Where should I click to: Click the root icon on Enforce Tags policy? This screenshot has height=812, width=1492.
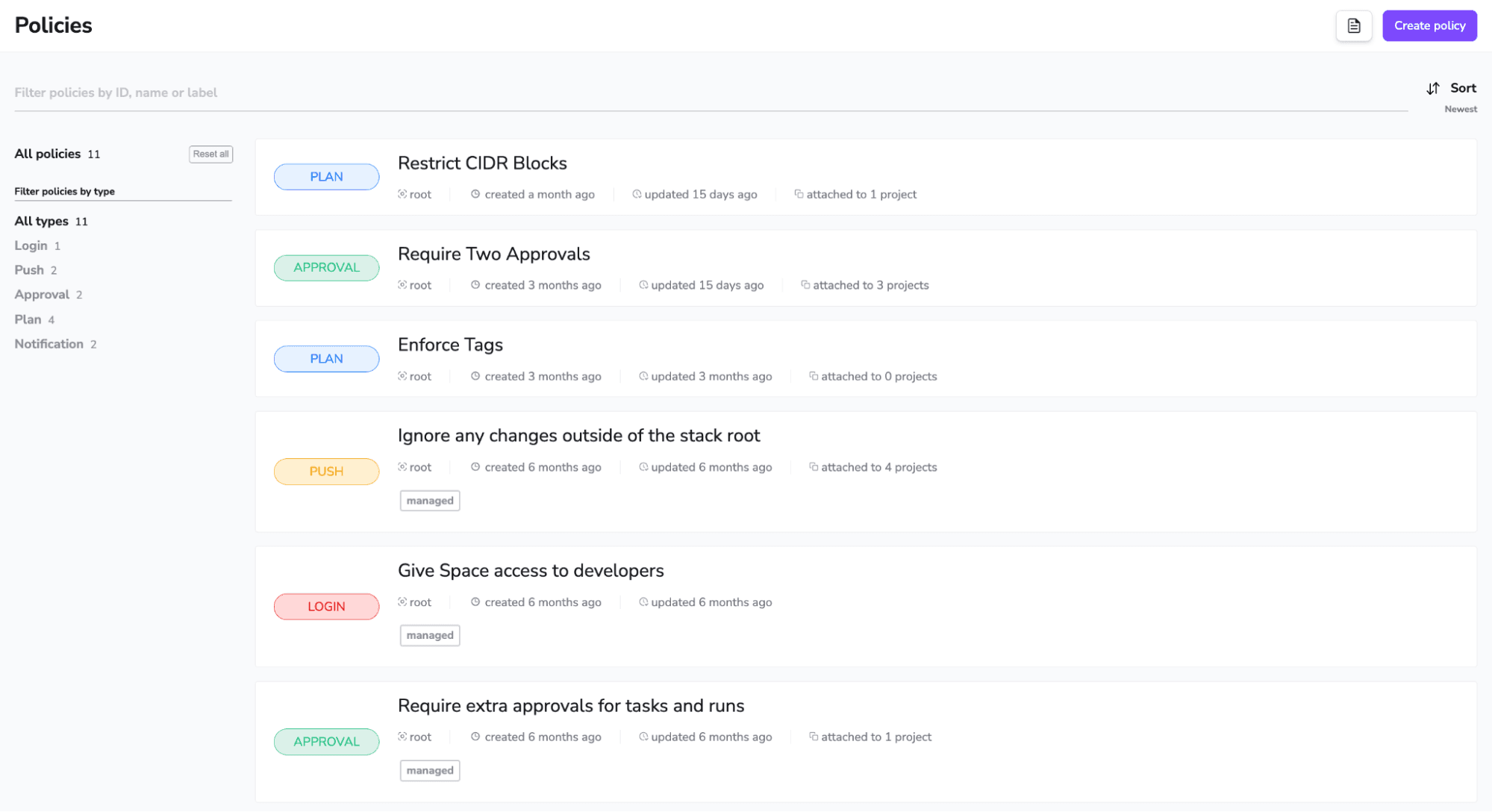point(402,376)
